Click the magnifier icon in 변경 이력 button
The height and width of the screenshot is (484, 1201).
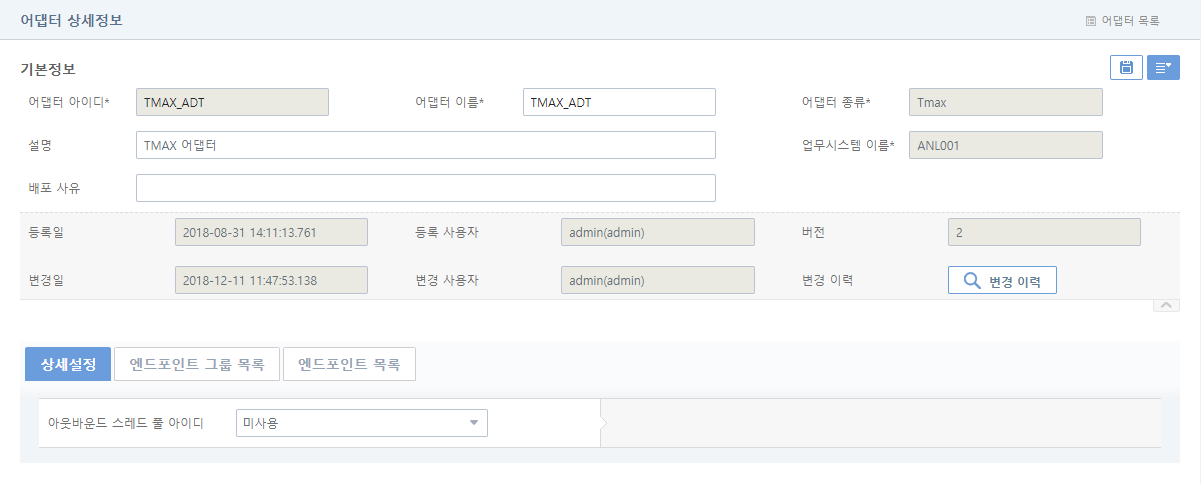coord(971,280)
